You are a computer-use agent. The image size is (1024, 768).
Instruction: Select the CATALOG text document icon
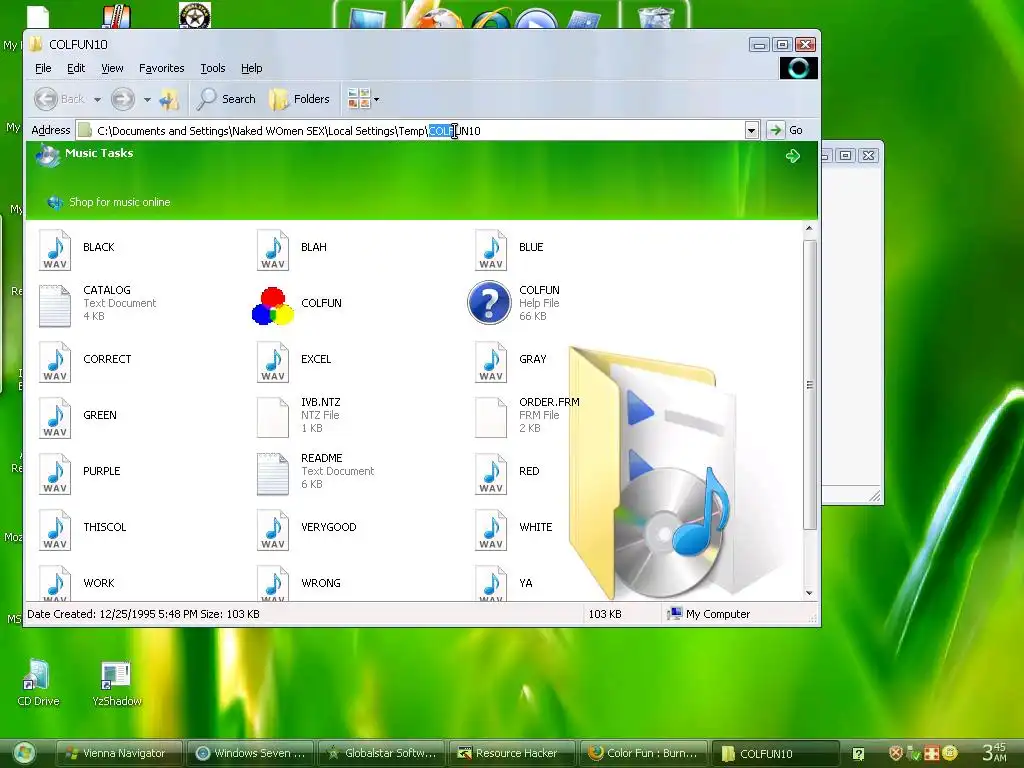coord(55,306)
